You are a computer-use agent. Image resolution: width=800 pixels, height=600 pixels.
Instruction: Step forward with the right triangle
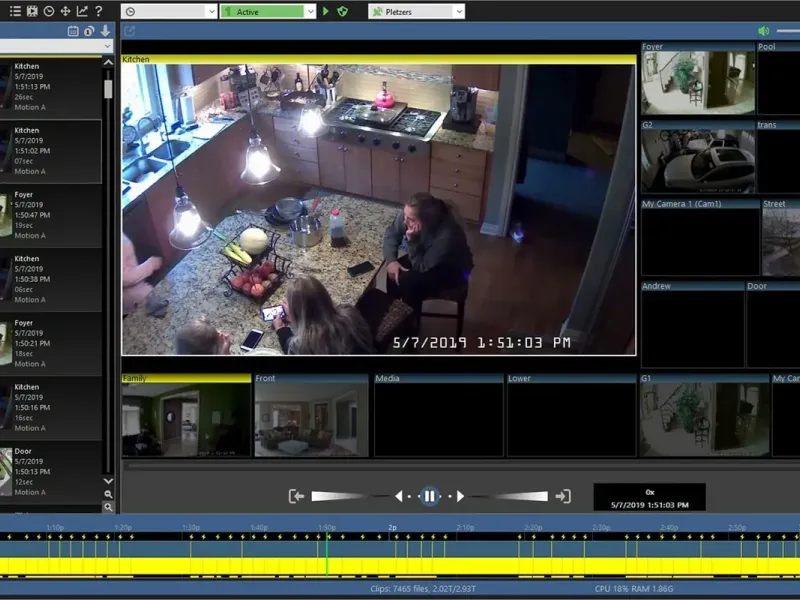click(x=460, y=496)
